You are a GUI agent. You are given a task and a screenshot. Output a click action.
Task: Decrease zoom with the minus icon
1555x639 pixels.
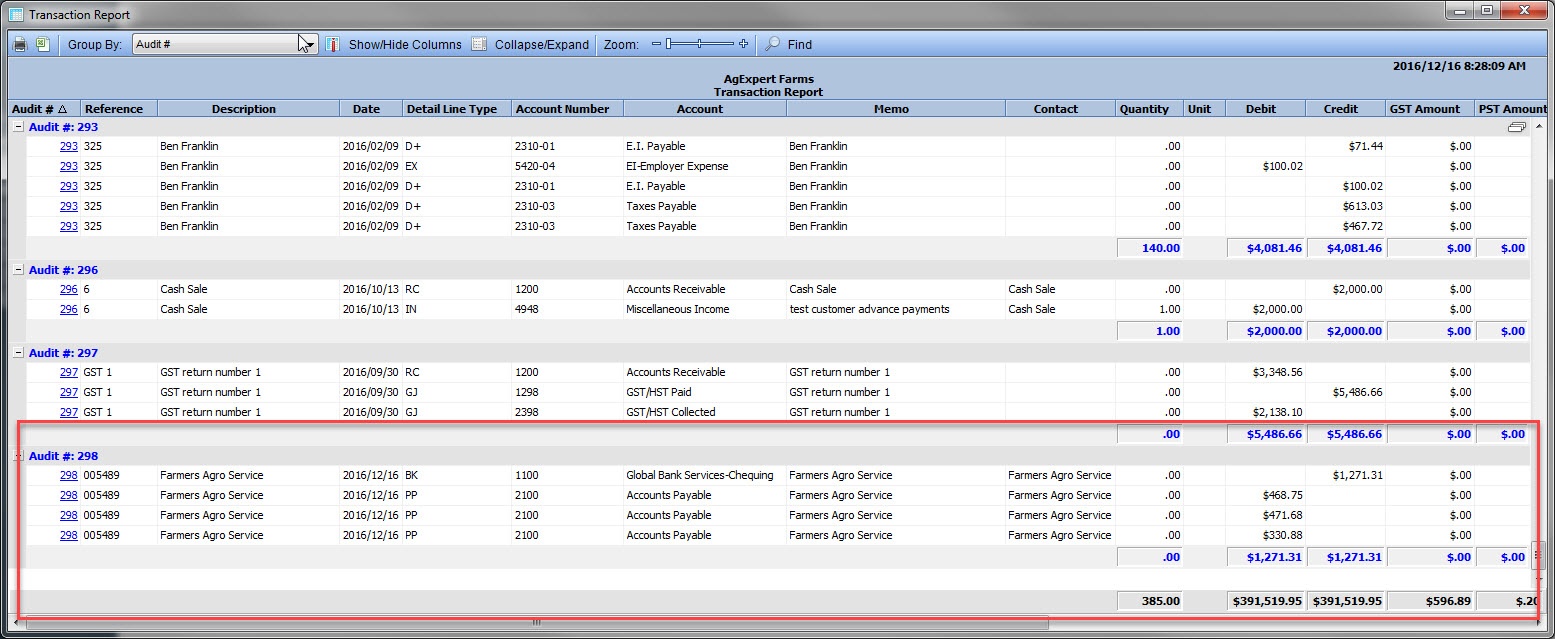(x=656, y=44)
